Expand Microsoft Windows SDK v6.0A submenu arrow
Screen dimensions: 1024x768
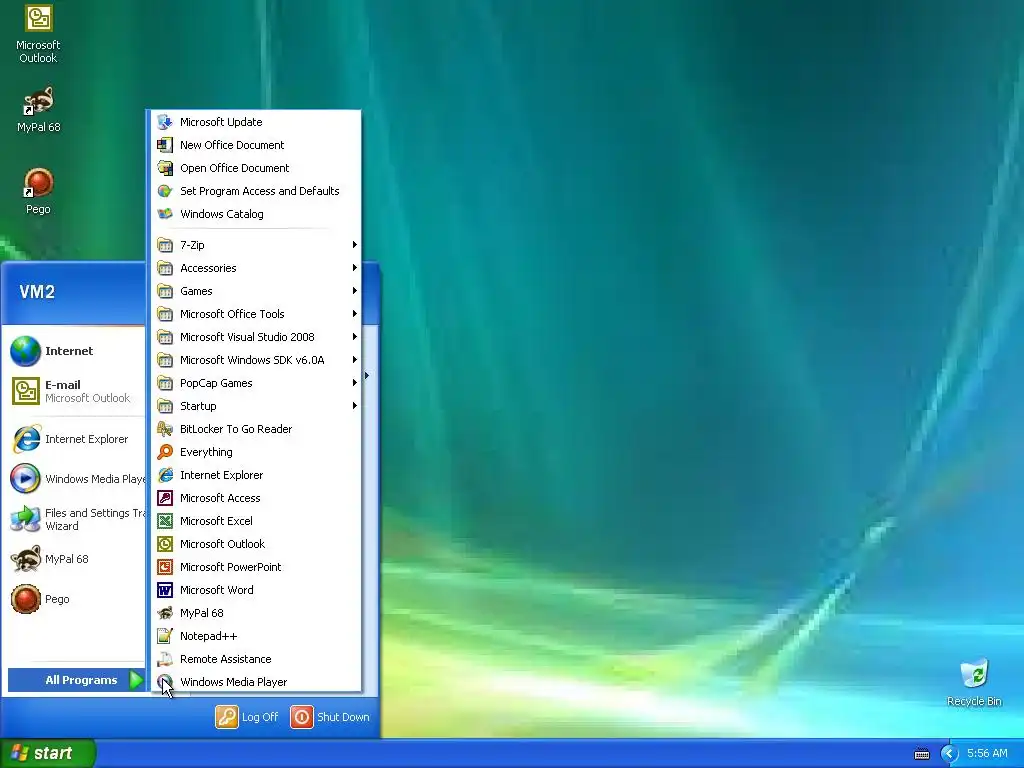pyautogui.click(x=355, y=360)
